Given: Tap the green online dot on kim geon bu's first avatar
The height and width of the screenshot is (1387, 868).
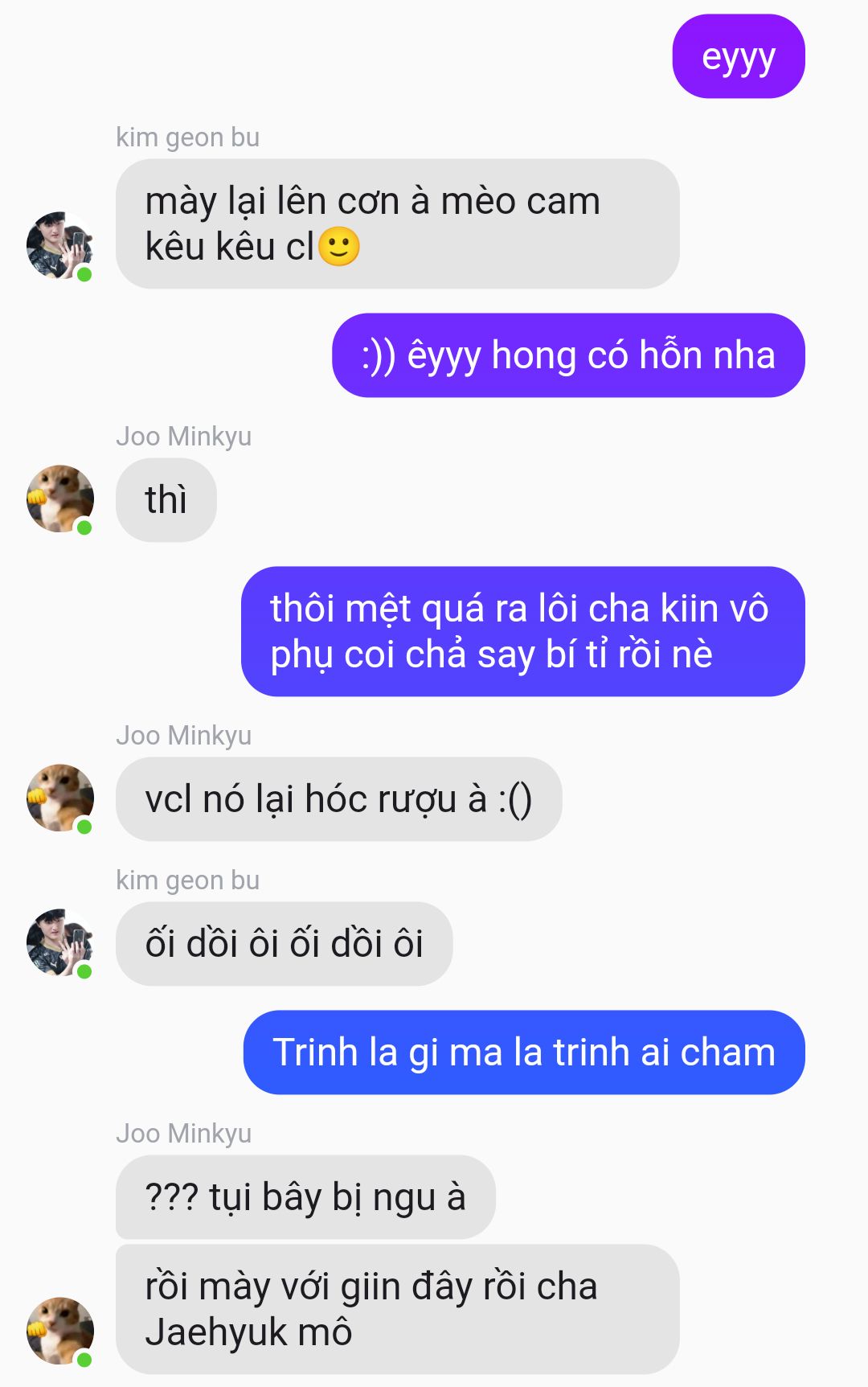Looking at the screenshot, I should click(84, 274).
